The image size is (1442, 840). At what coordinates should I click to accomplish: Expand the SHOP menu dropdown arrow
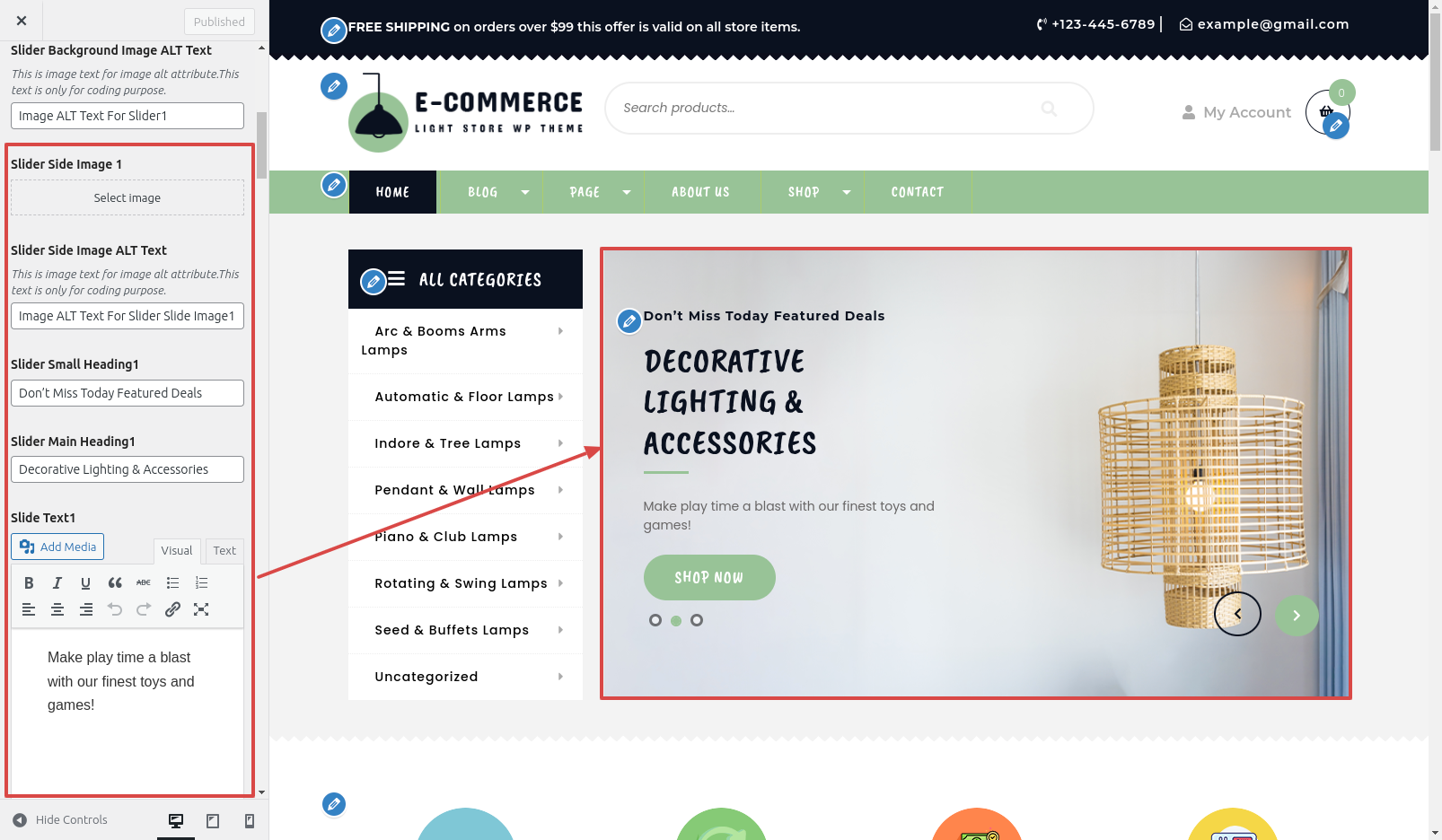tap(846, 192)
